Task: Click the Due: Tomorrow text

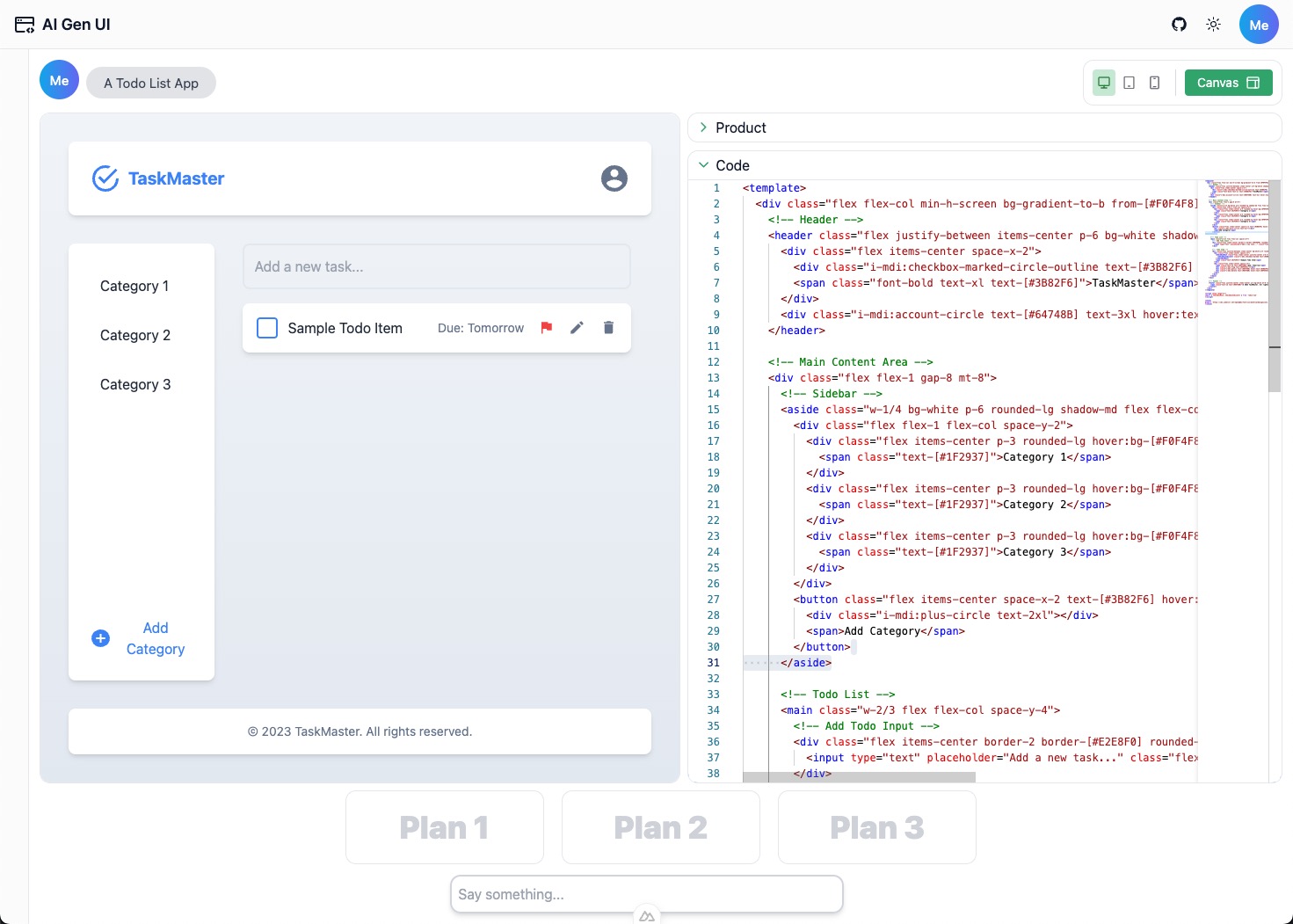Action: point(481,328)
